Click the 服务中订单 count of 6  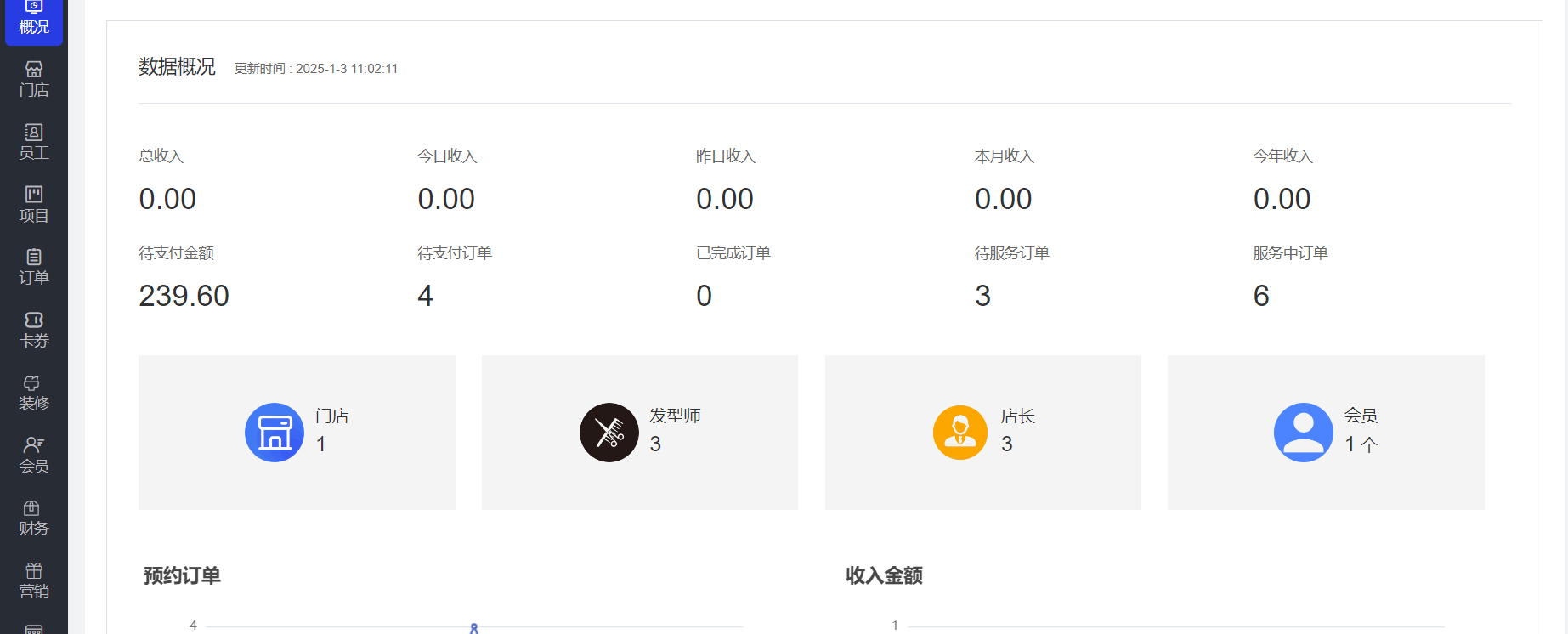1261,296
